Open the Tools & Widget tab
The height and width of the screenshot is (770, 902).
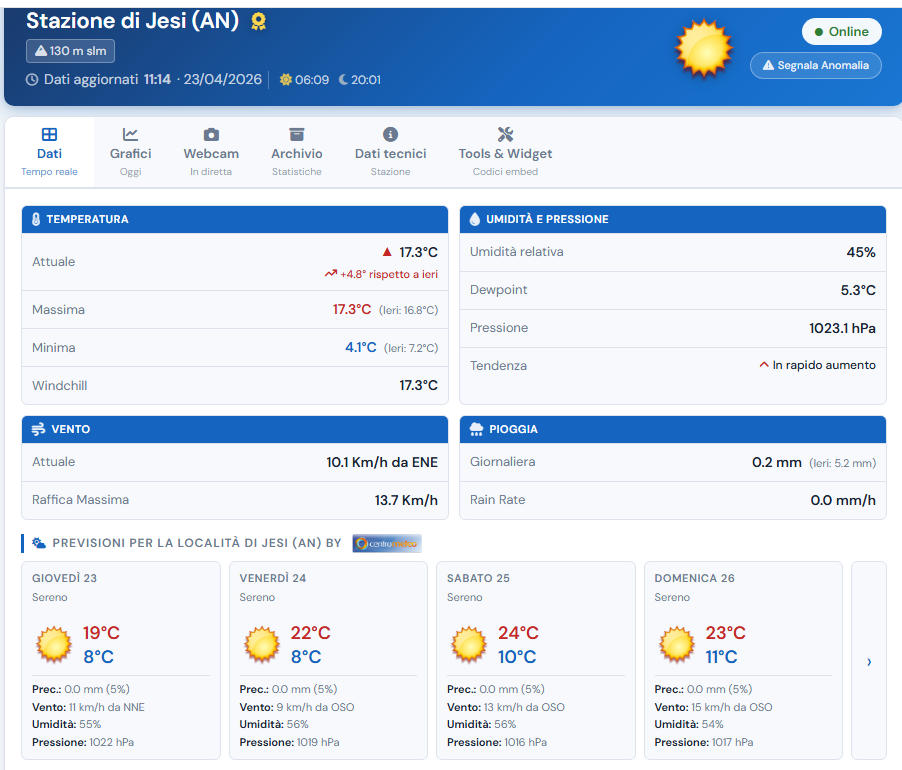pyautogui.click(x=505, y=152)
